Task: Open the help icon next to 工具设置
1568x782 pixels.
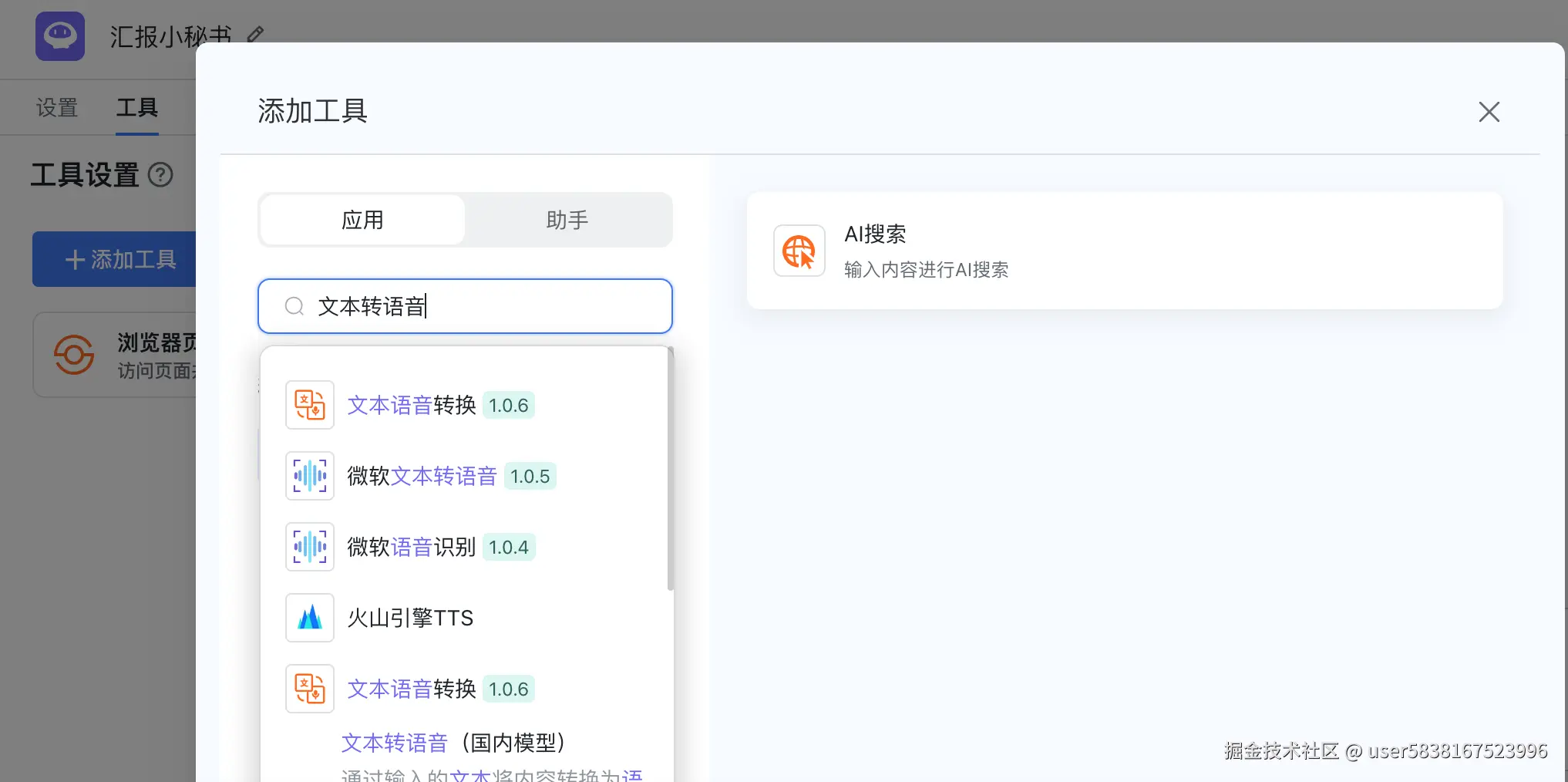Action: pos(160,175)
